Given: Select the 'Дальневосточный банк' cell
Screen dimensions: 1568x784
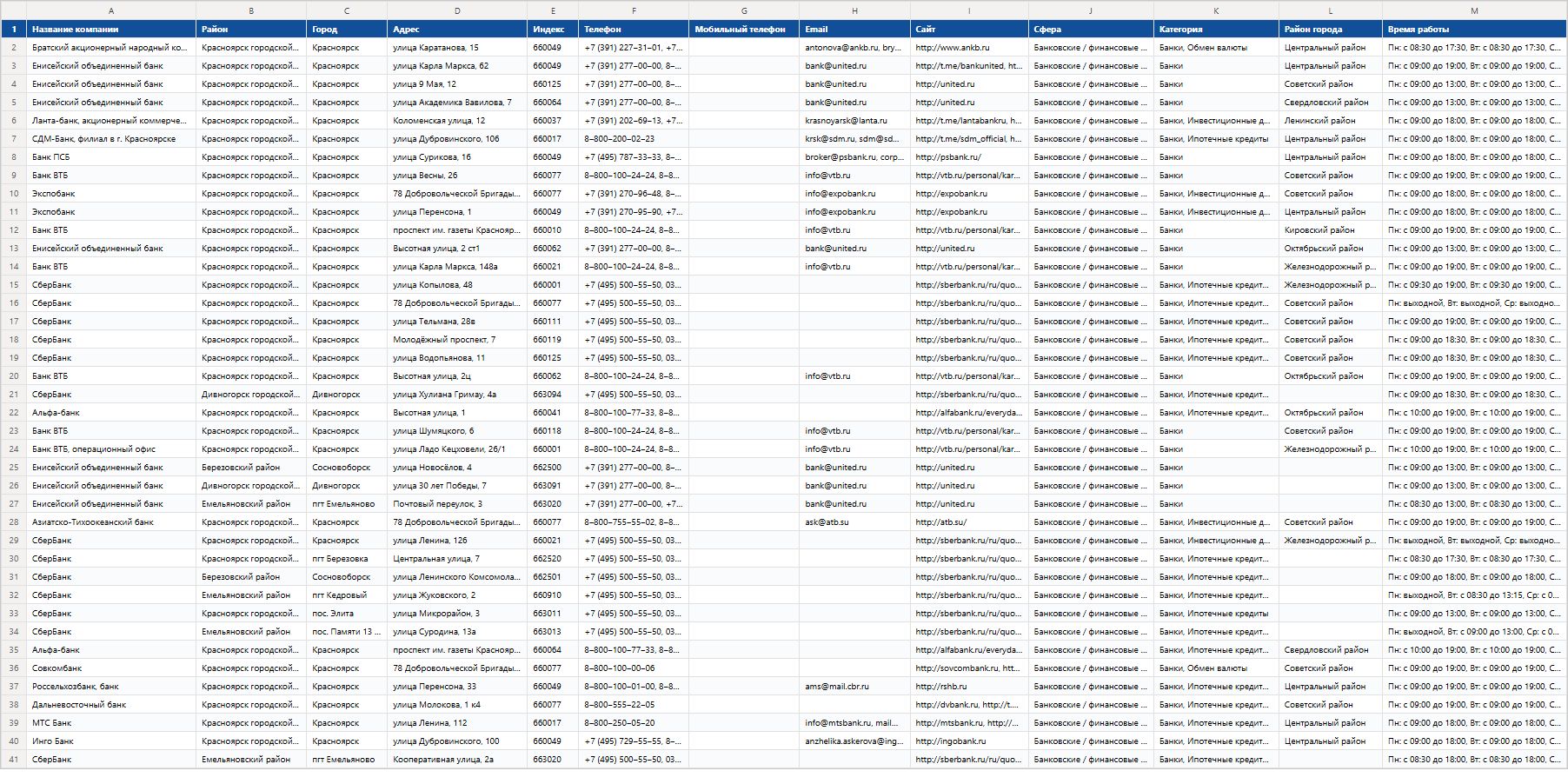Looking at the screenshot, I should pos(111,705).
